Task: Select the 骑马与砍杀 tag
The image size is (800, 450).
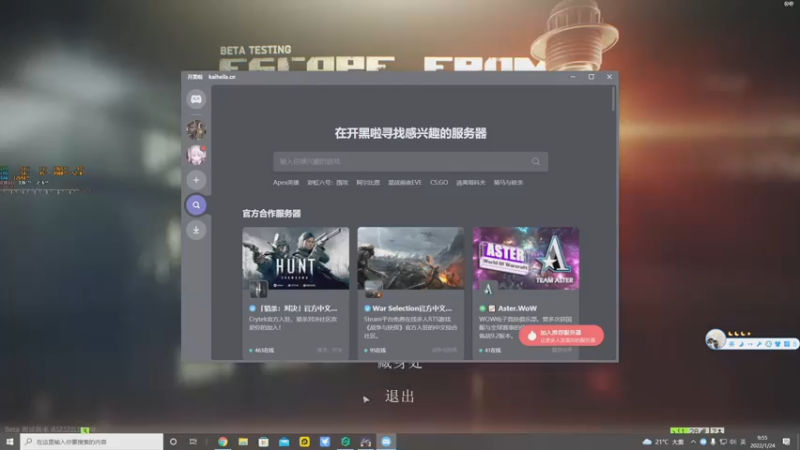Action: (x=508, y=183)
